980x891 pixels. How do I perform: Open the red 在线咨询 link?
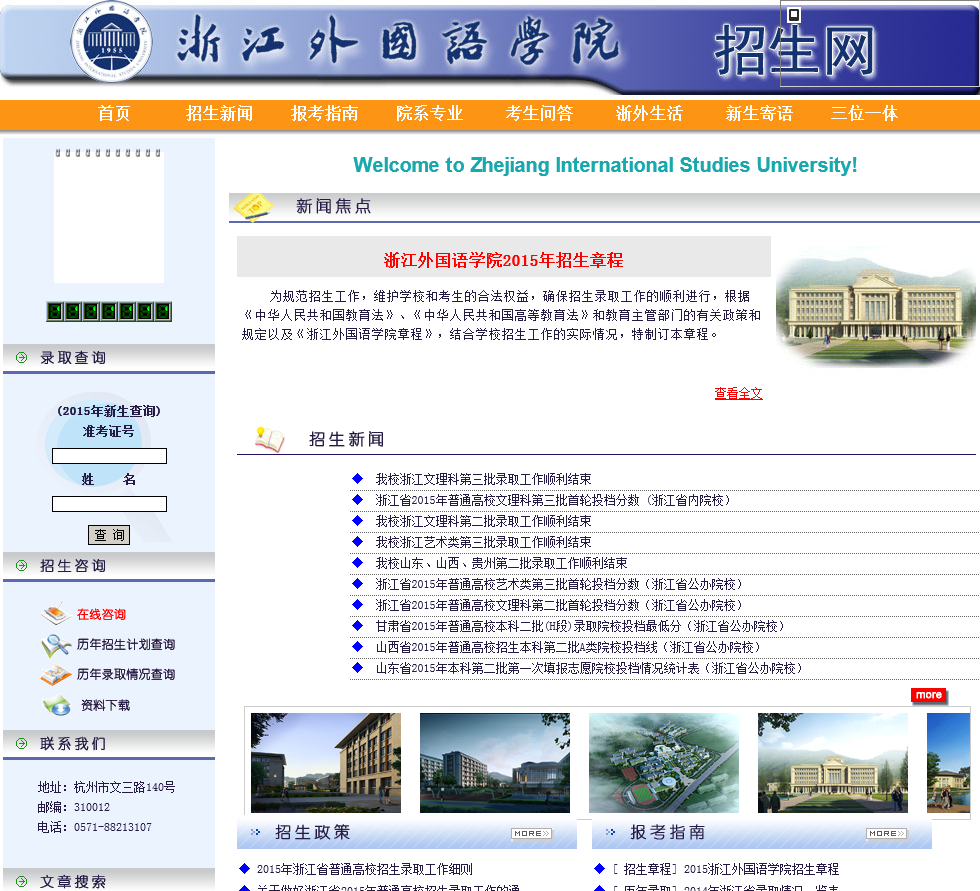click(x=101, y=615)
